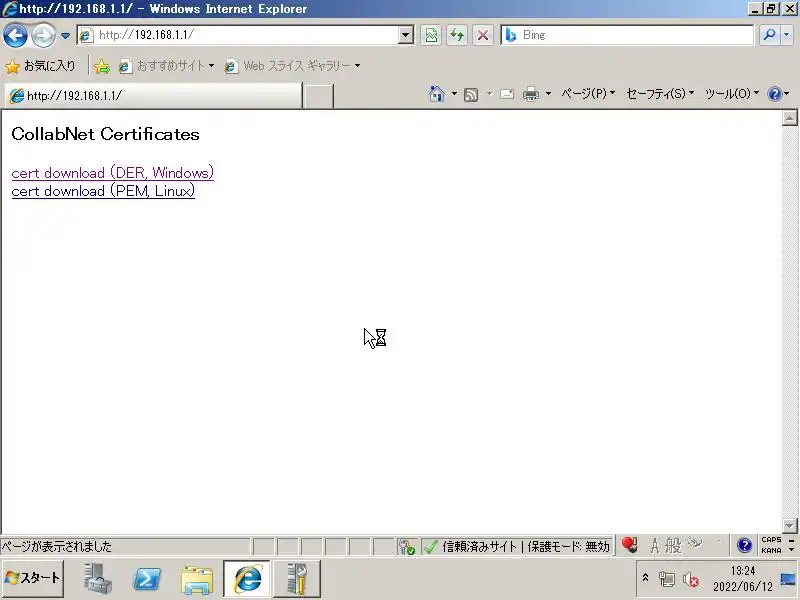Open the スタート Start menu
This screenshot has width=800, height=600.
(33, 578)
